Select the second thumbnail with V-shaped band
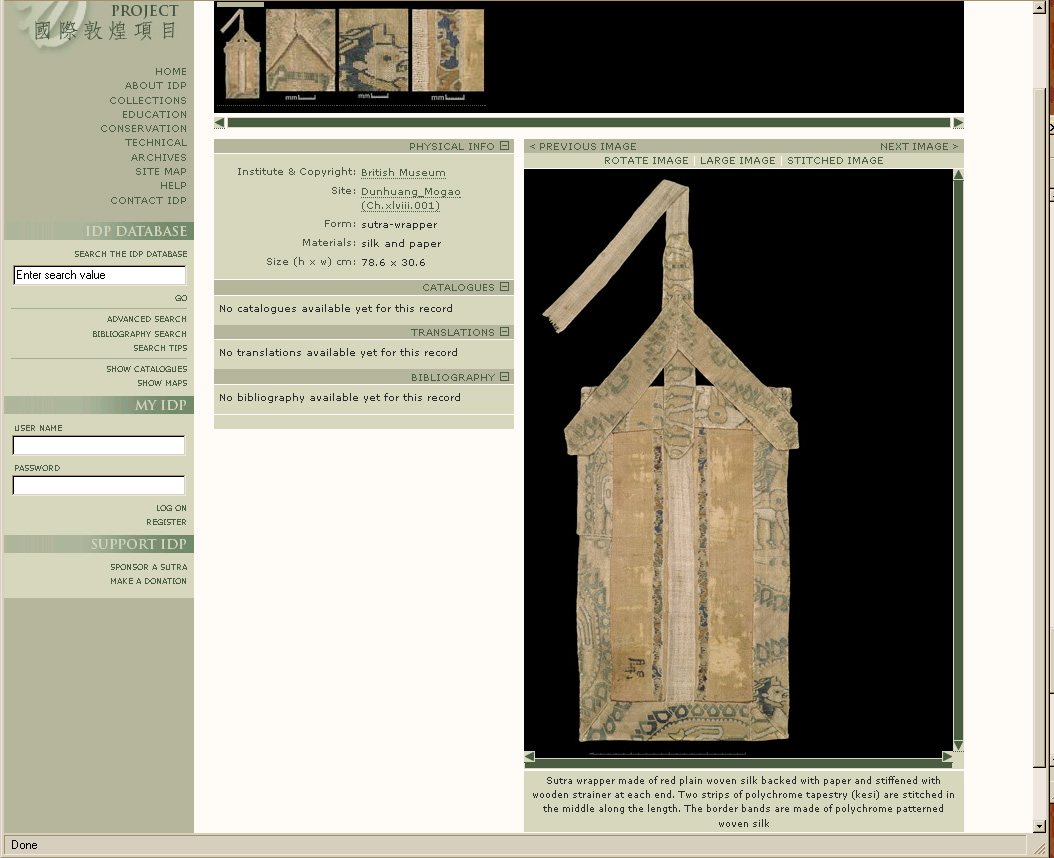Screen dimensions: 1054x858 point(300,51)
